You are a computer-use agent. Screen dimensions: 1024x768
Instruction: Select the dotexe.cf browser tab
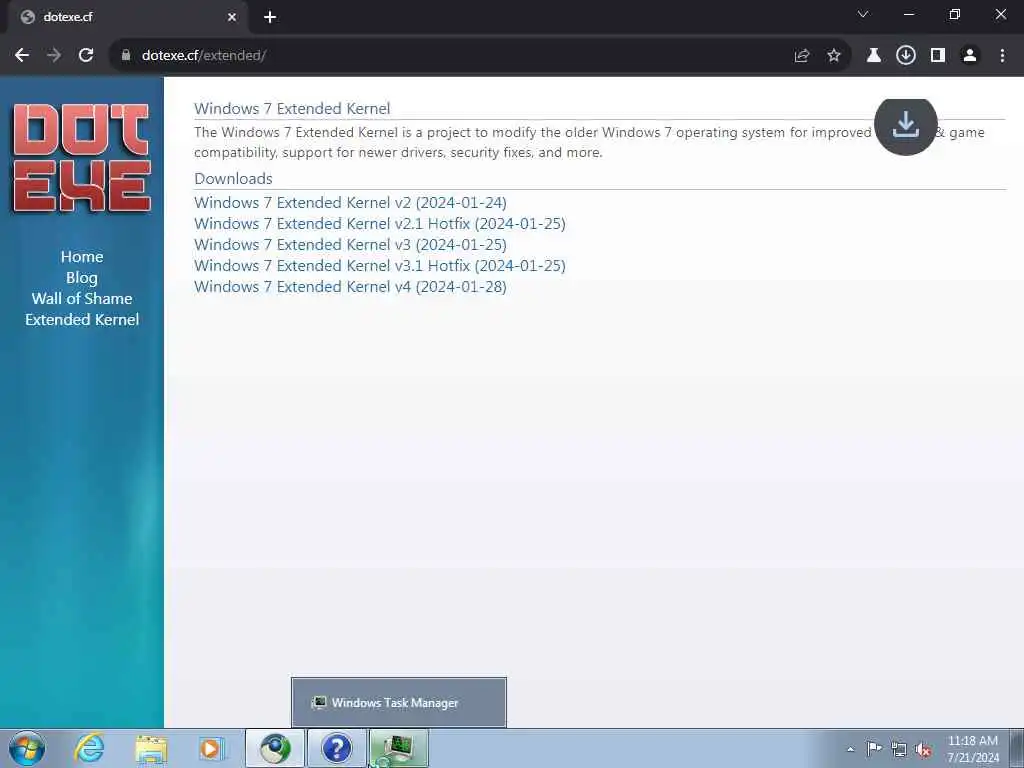click(127, 18)
